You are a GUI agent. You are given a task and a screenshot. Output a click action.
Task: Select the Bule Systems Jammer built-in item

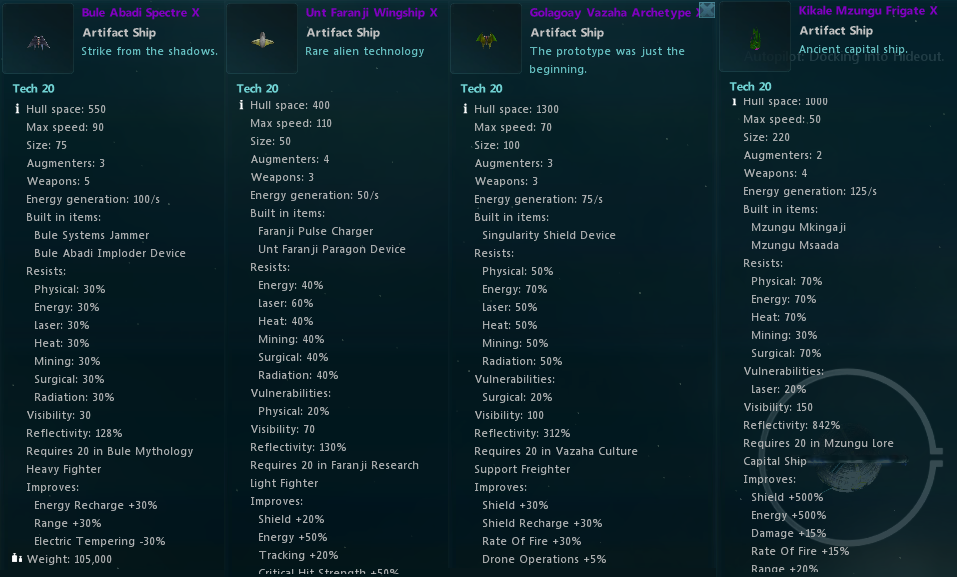tap(91, 235)
